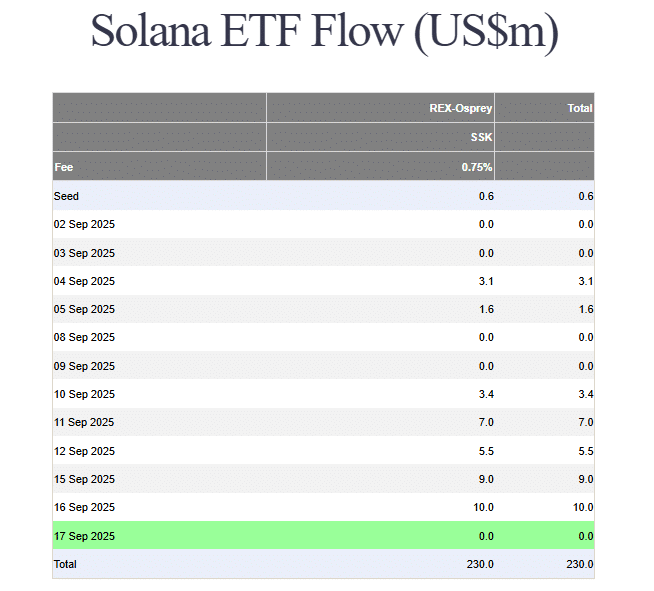The height and width of the screenshot is (591, 654).
Task: Click the 16 Sep 2025 date cell
Action: 84,507
